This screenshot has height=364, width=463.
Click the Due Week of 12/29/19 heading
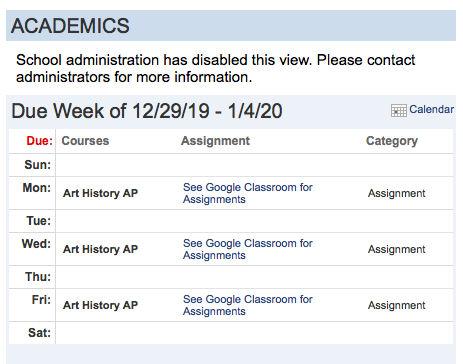[147, 111]
